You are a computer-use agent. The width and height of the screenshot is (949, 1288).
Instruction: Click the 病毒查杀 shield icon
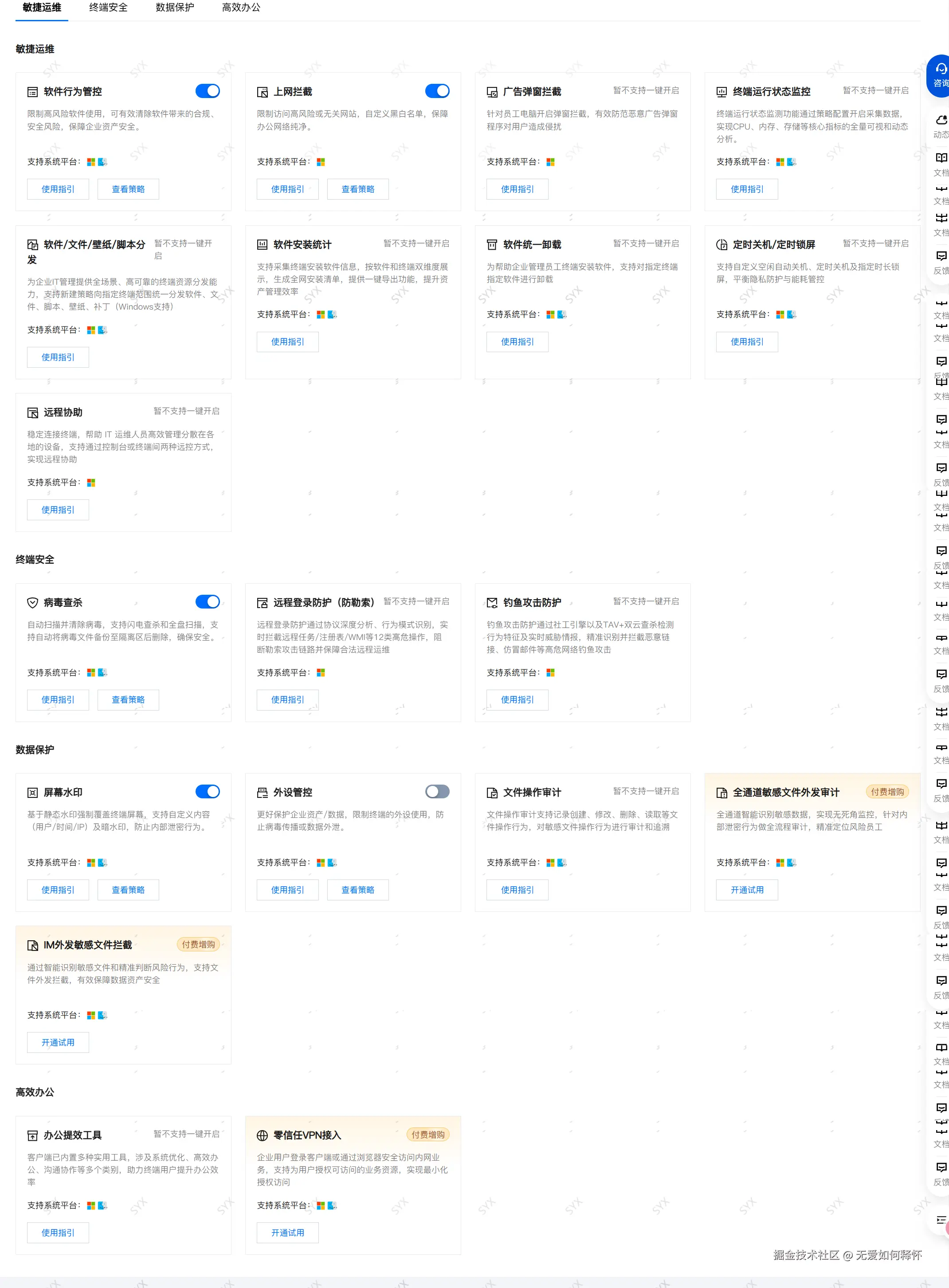click(33, 603)
